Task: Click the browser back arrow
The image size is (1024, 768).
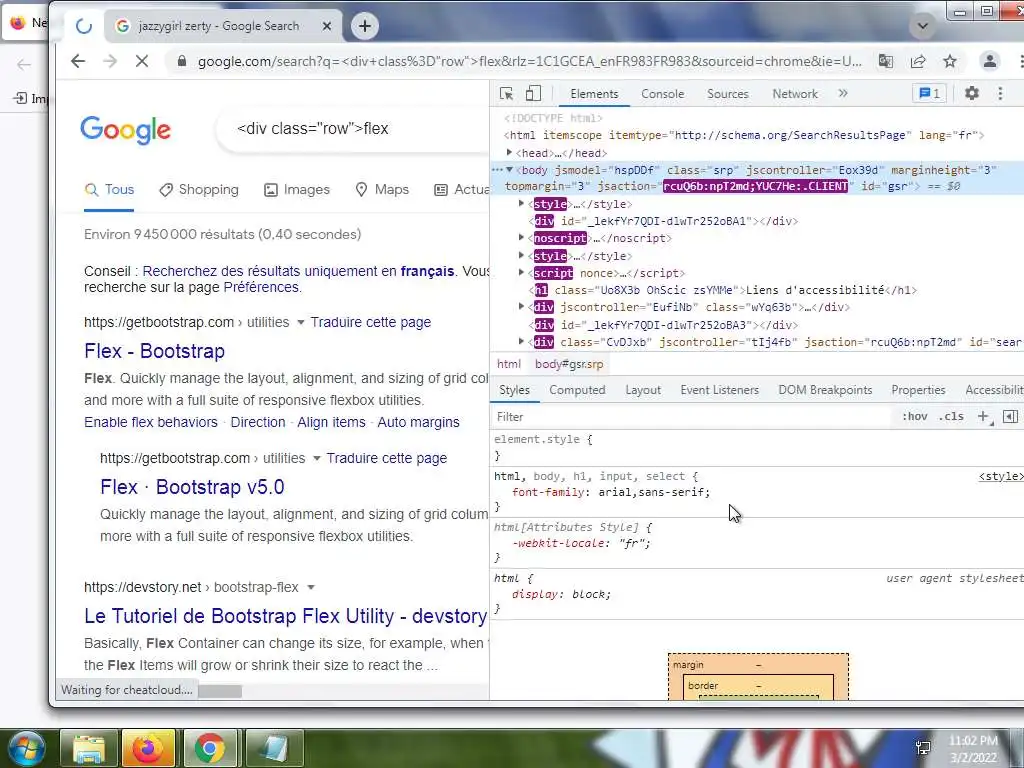Action: coord(78,61)
